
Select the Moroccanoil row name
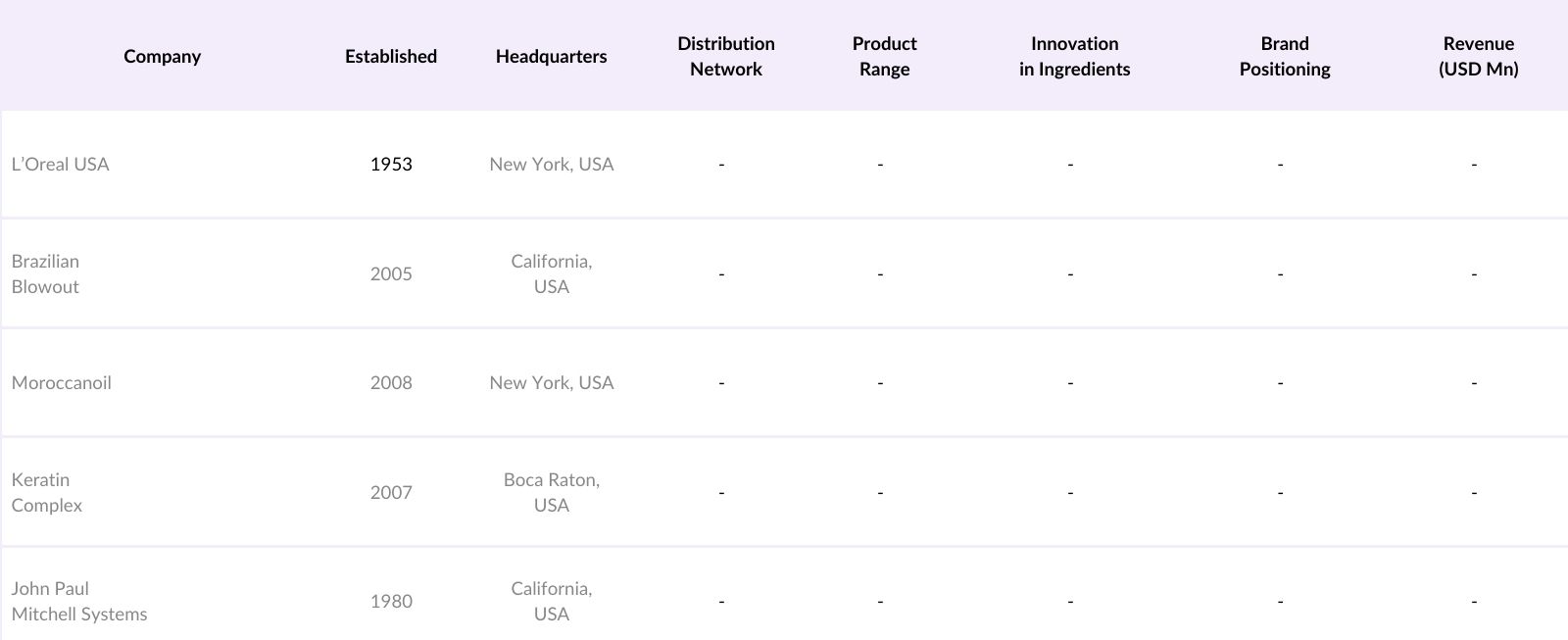62,383
